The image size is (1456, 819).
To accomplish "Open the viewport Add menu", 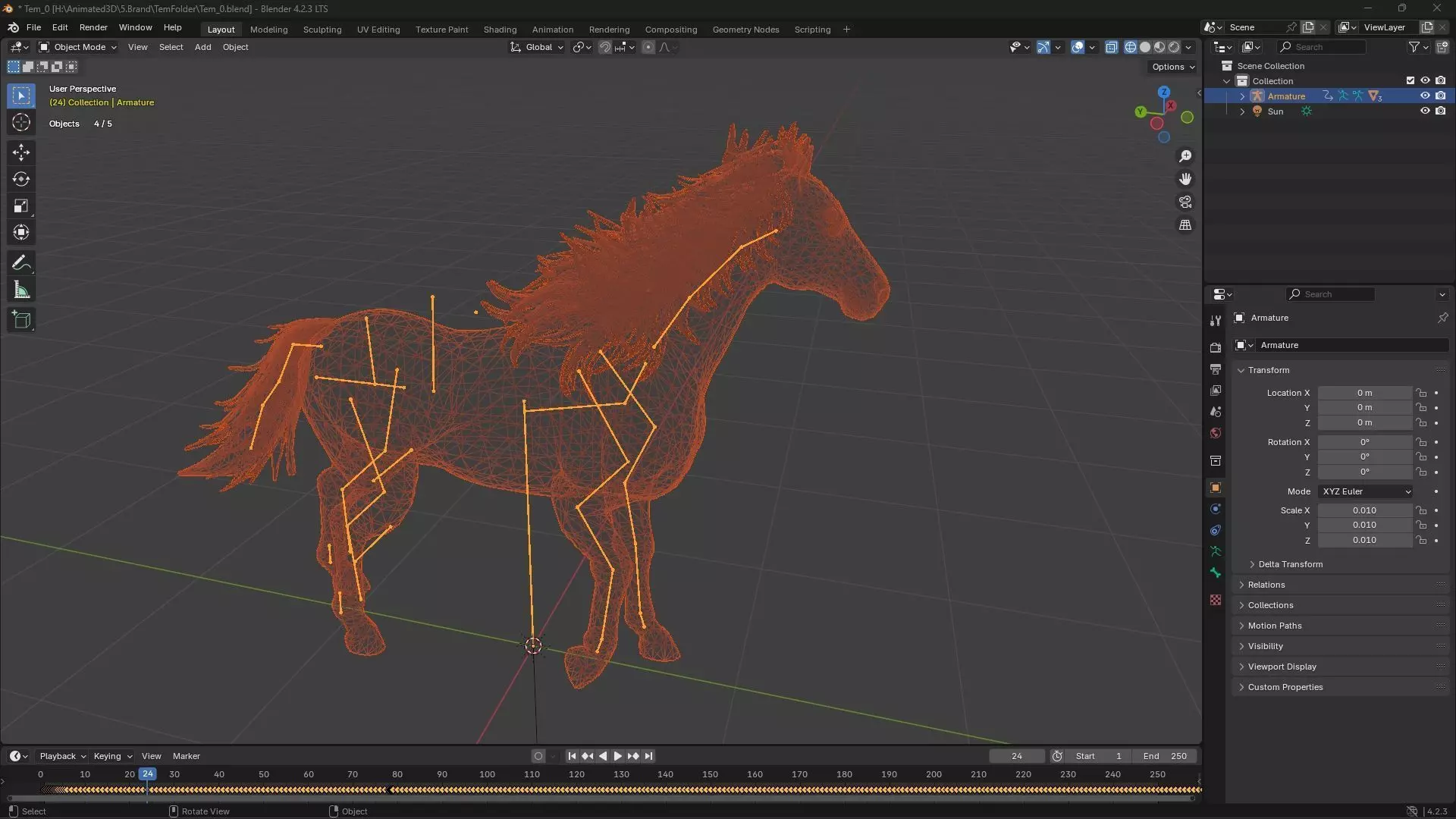I will (x=202, y=47).
